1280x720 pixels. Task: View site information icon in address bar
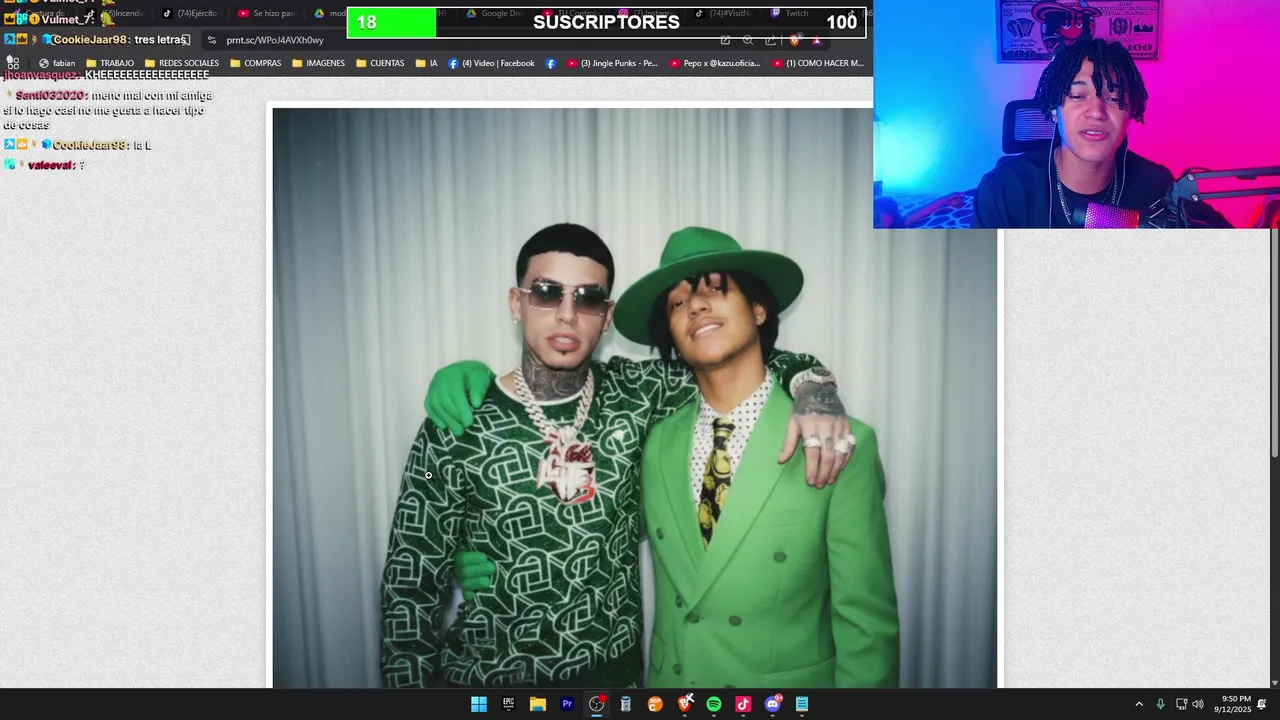pos(212,40)
